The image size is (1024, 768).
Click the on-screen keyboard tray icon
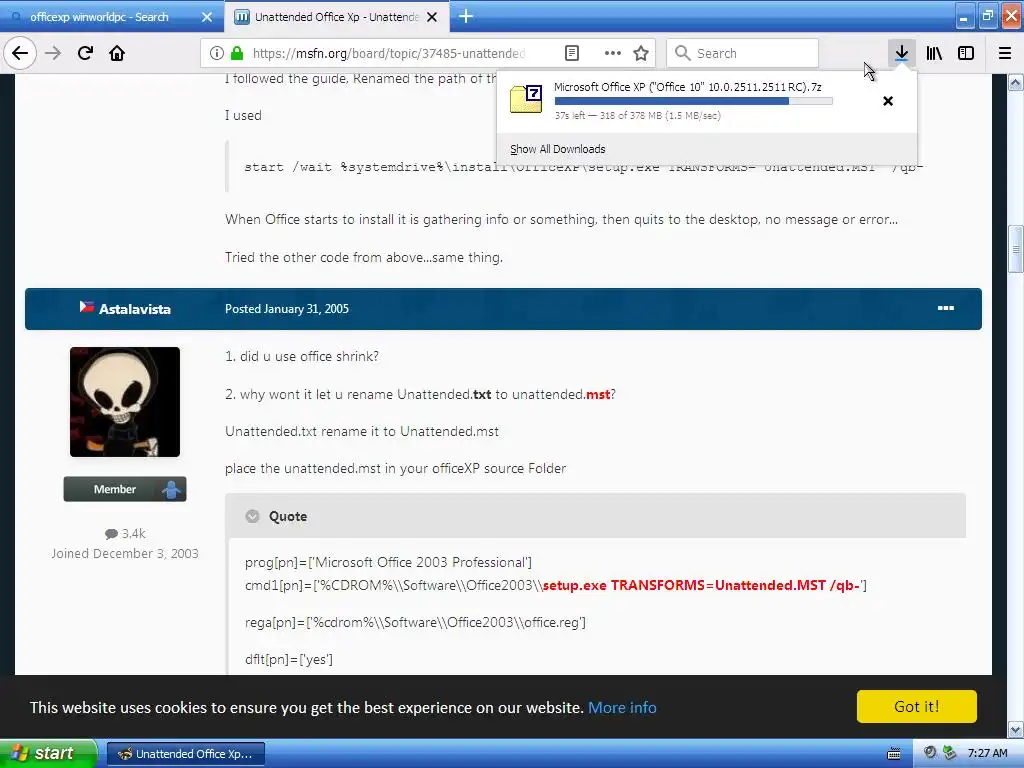[894, 754]
